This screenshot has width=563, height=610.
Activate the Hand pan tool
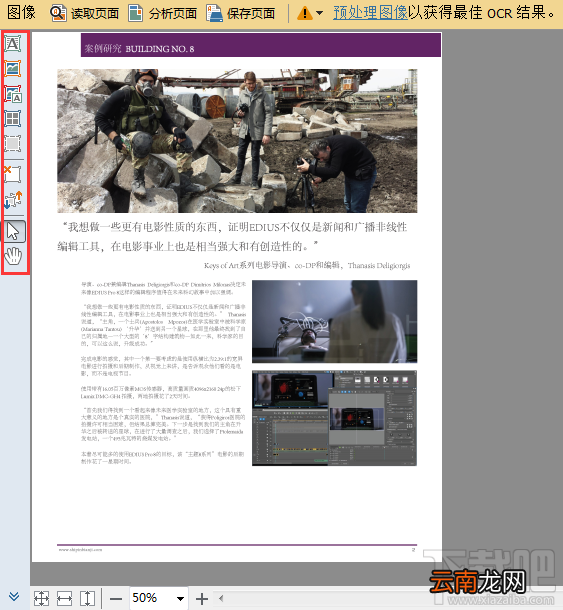(x=13, y=256)
